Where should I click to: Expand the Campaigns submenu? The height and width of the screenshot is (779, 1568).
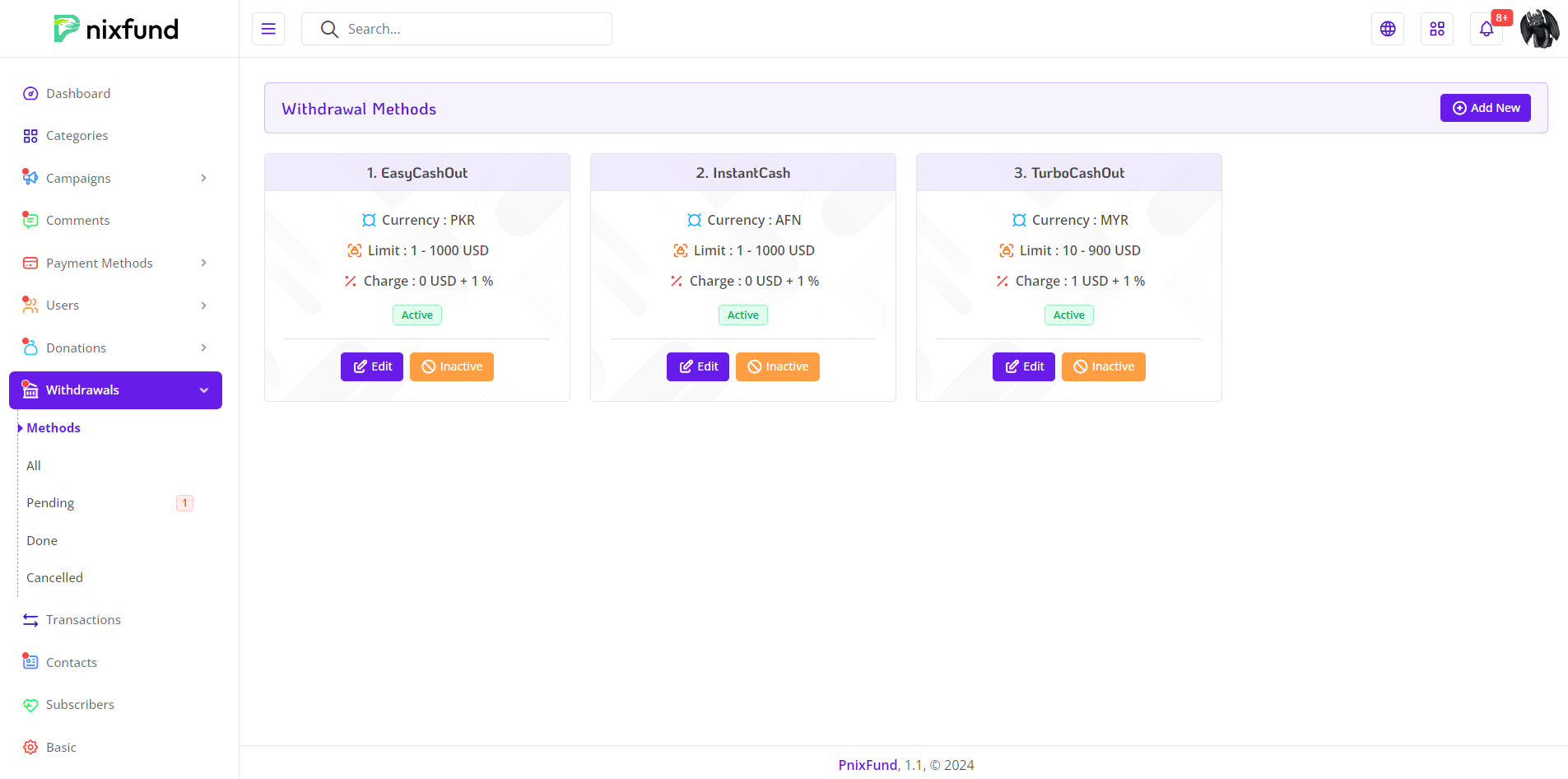pyautogui.click(x=115, y=179)
